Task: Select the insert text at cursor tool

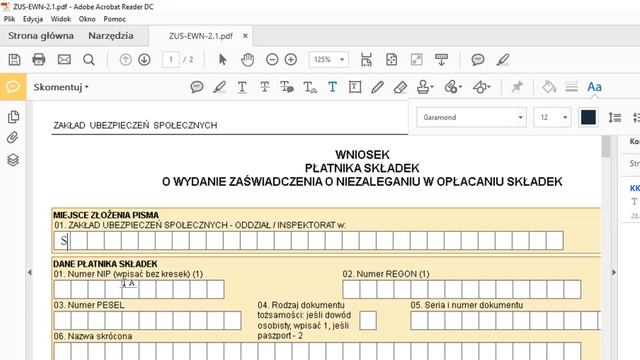Action: (x=310, y=87)
